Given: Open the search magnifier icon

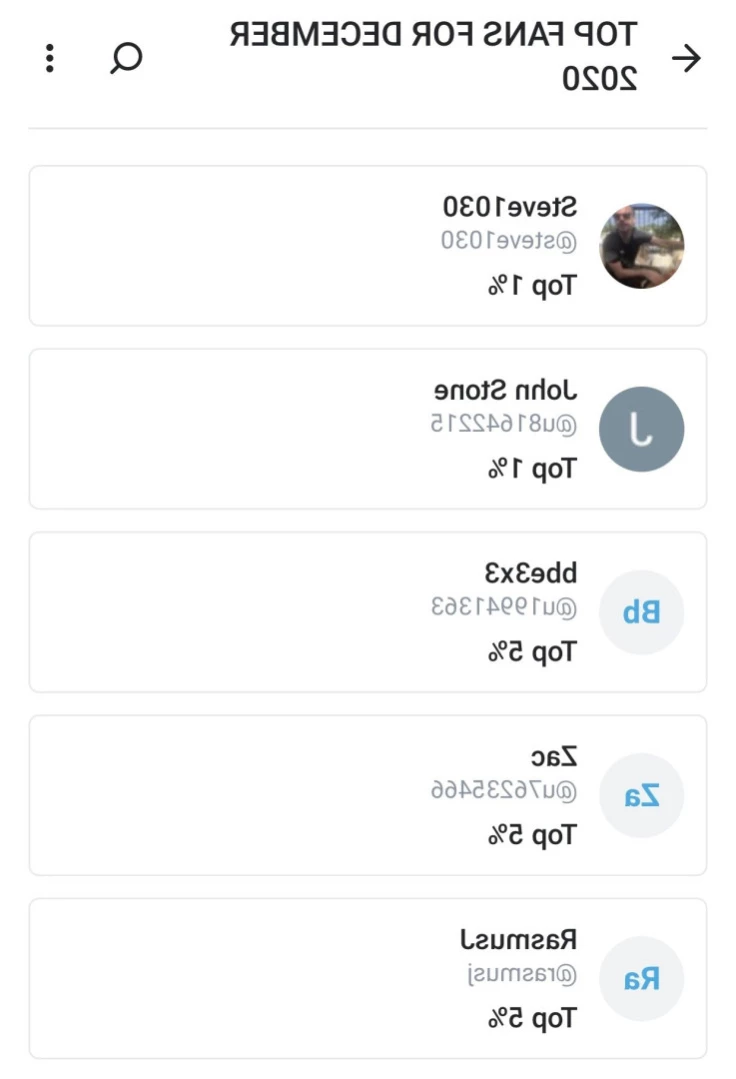Looking at the screenshot, I should coord(127,58).
